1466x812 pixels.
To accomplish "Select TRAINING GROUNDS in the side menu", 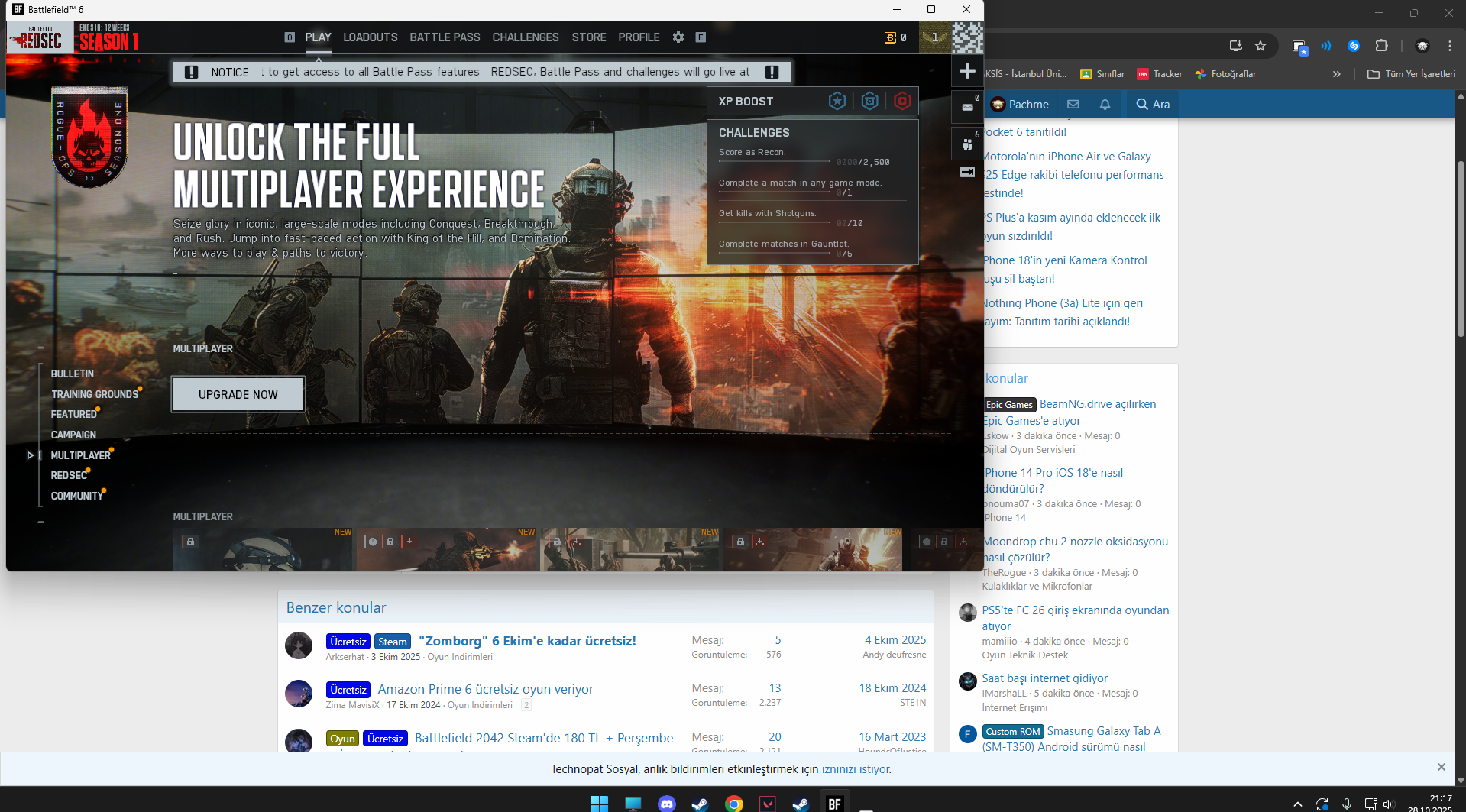I will (x=95, y=394).
